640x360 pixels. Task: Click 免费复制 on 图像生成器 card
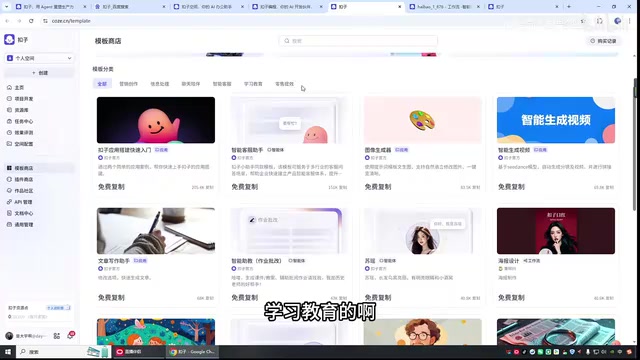[378, 187]
